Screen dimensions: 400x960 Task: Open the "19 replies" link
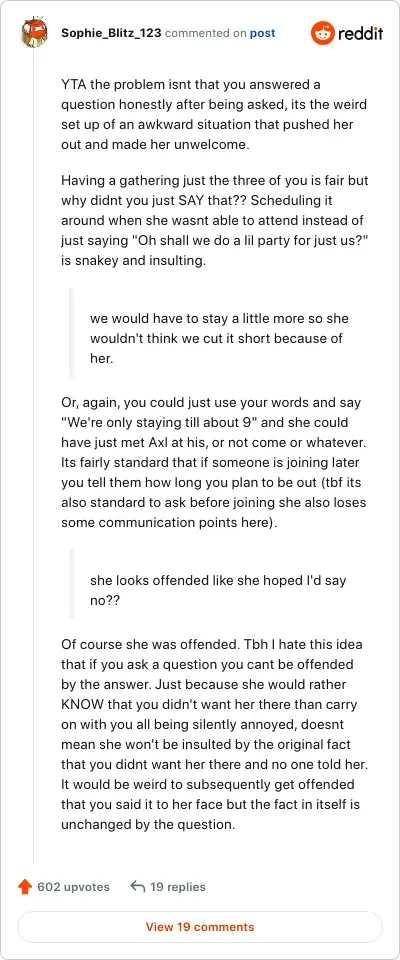[x=178, y=887]
